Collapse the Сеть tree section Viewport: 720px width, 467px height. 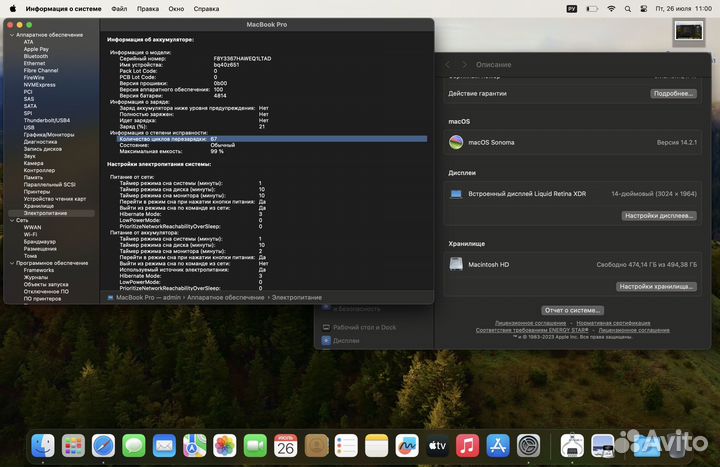(12, 220)
